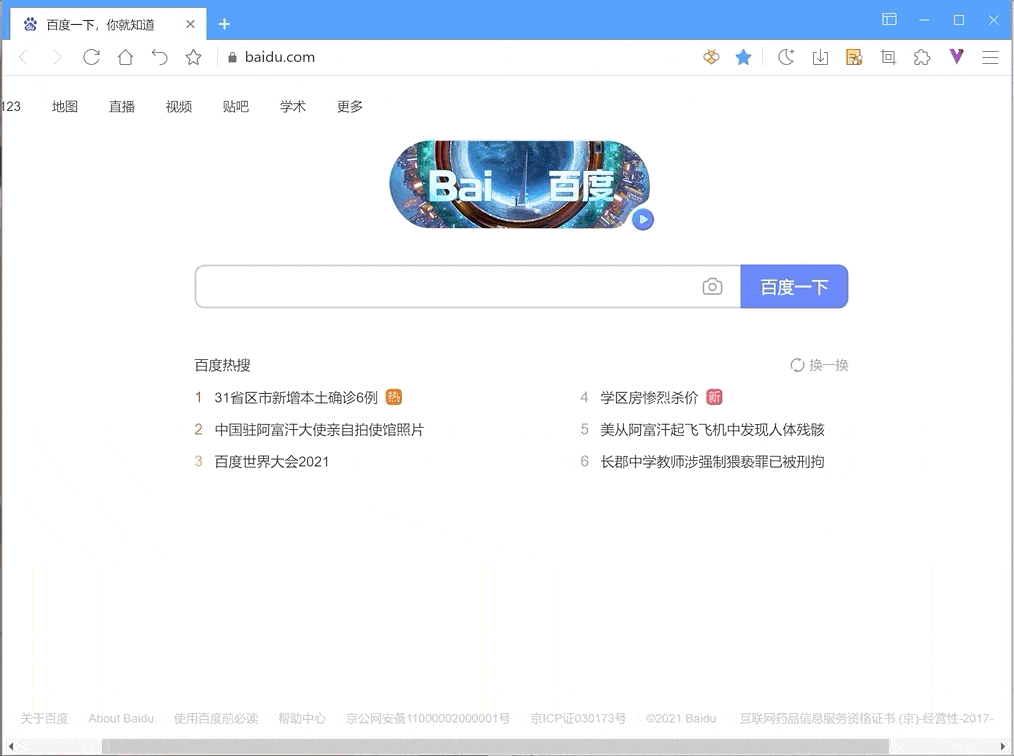
Task: Click the camera image search icon
Action: tap(712, 286)
